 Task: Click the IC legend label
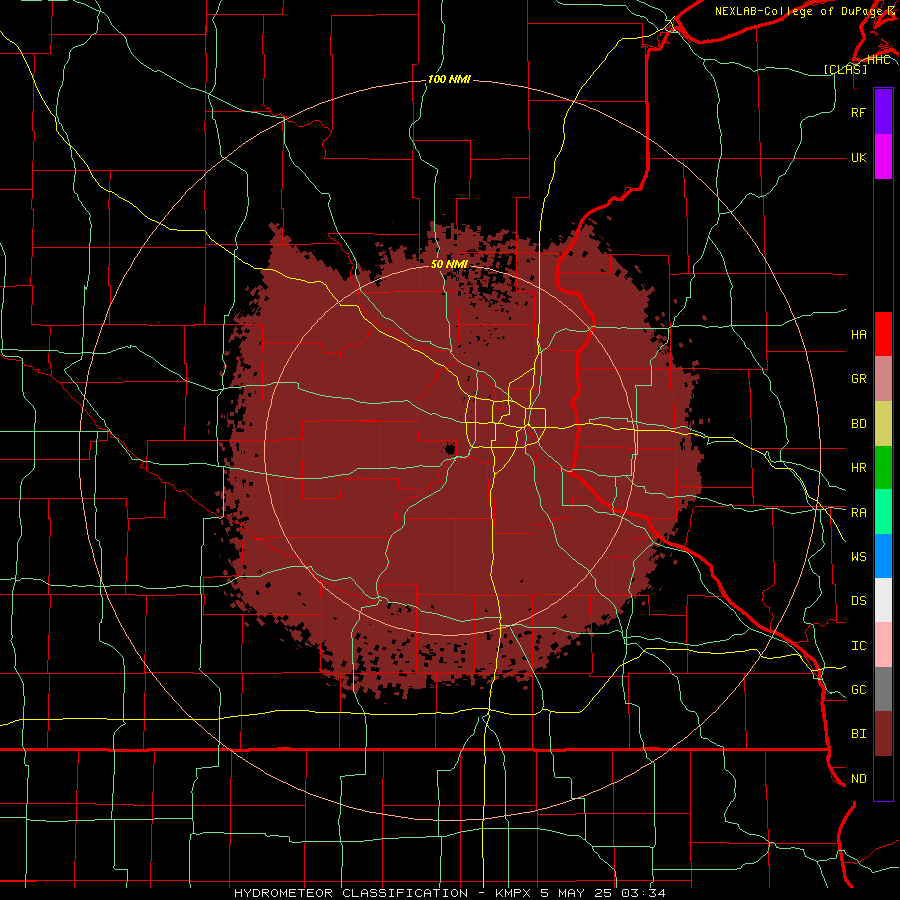[x=858, y=645]
